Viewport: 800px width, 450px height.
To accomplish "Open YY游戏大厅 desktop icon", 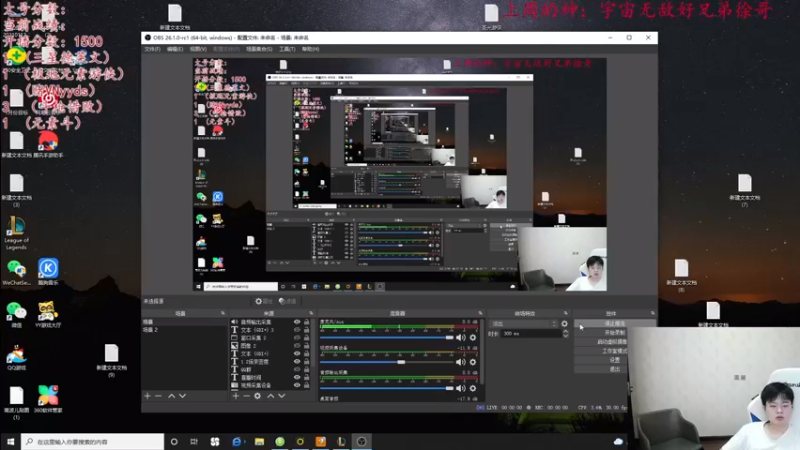I will point(47,315).
